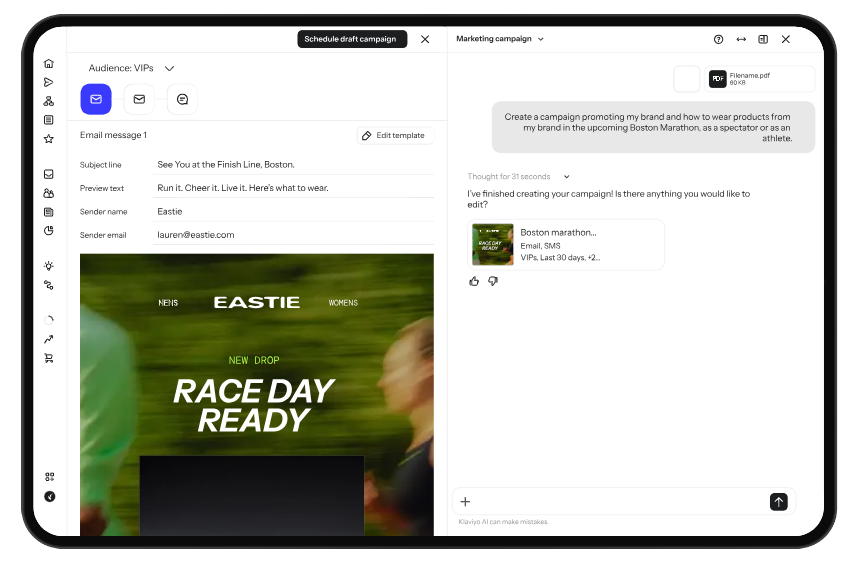Click the inbox tray icon in sidebar

[x=49, y=174]
